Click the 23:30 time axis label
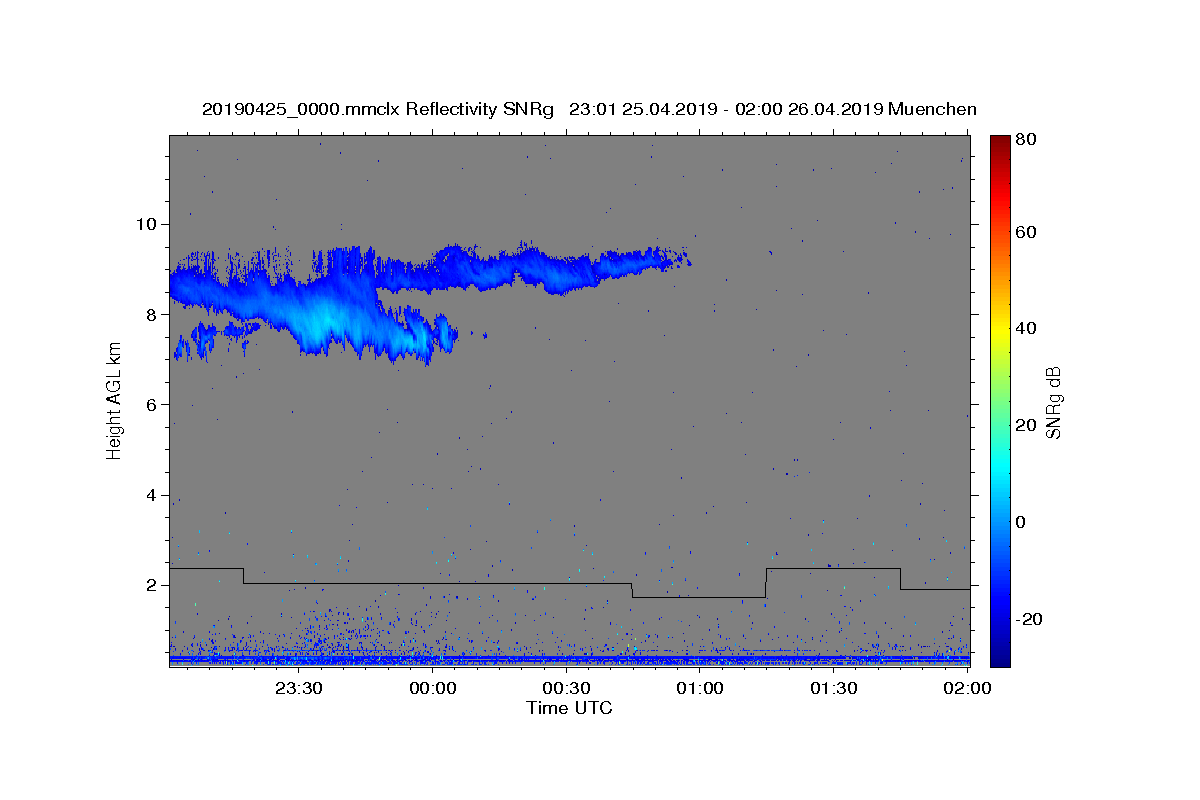This screenshot has height=800, width=1200. click(299, 688)
